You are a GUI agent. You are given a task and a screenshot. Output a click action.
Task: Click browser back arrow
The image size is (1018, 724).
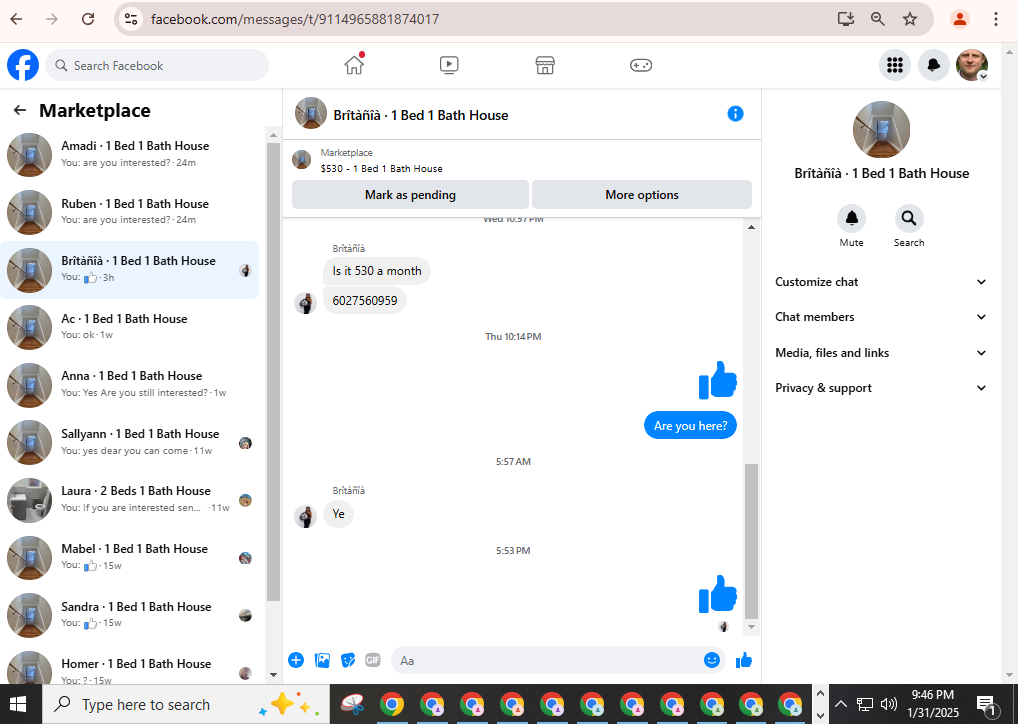(16, 19)
